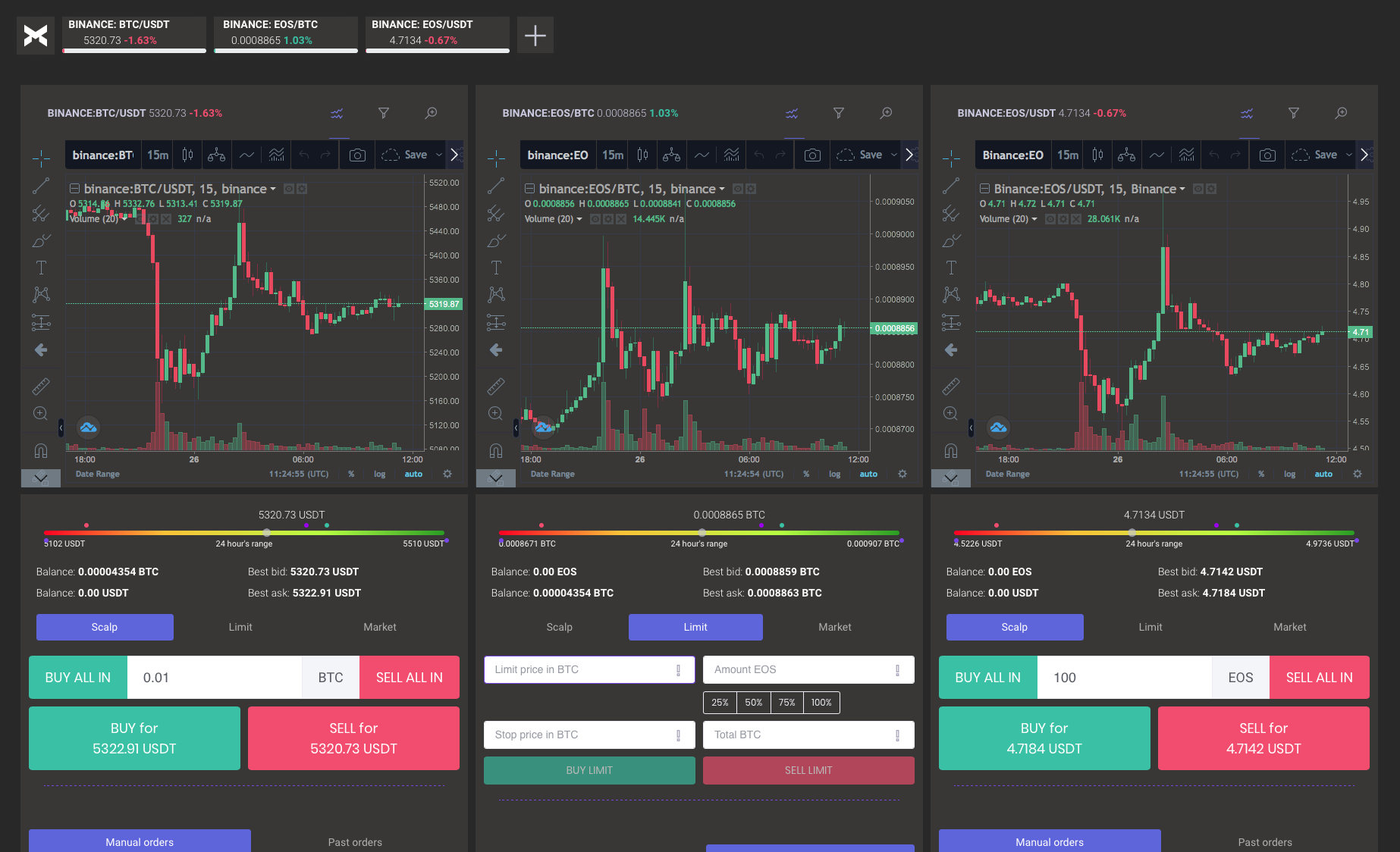
Task: Click chart view icon in EOS/USDT panel header
Action: 1247,113
